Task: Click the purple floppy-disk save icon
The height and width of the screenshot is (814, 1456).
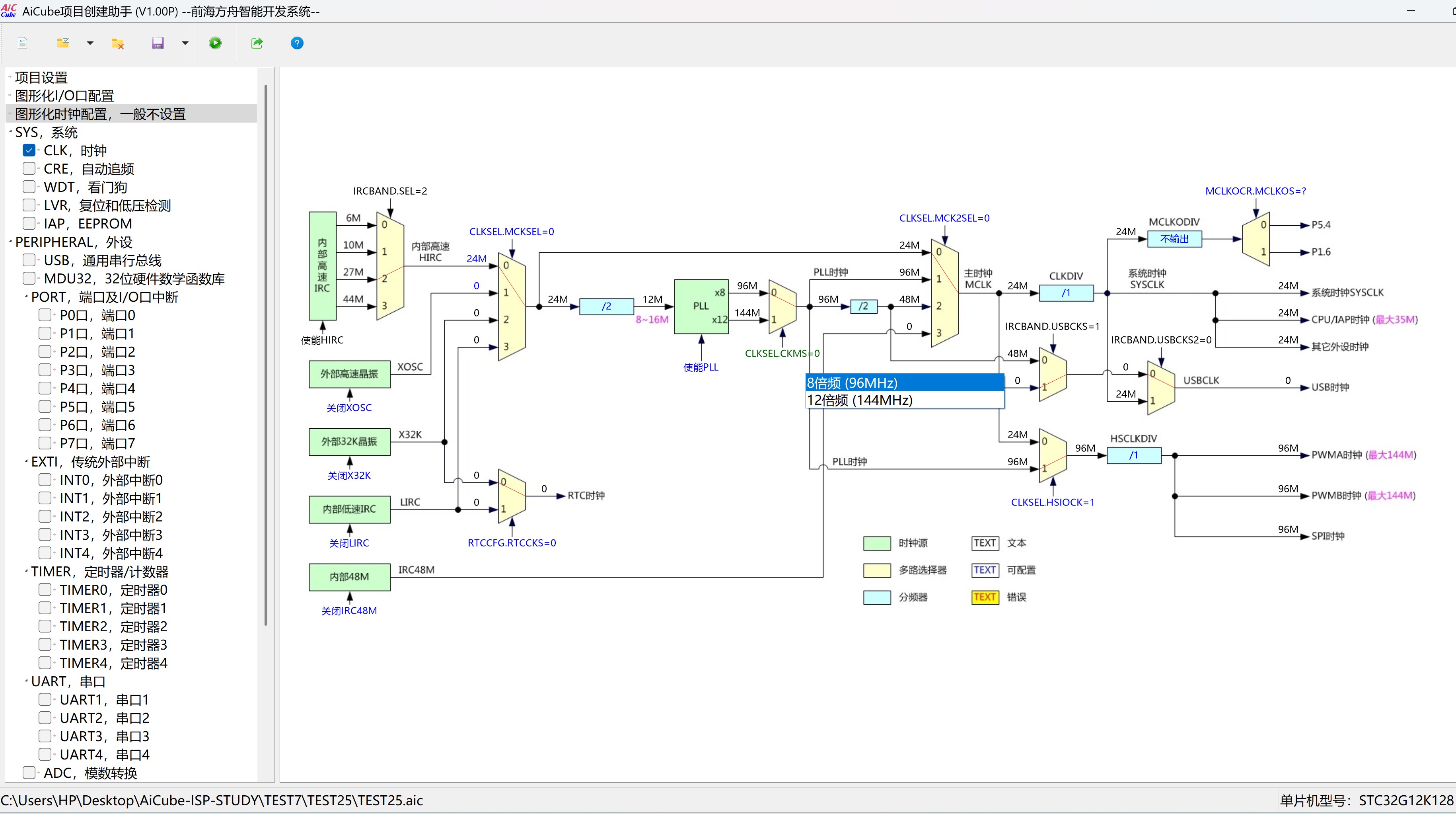Action: point(158,43)
